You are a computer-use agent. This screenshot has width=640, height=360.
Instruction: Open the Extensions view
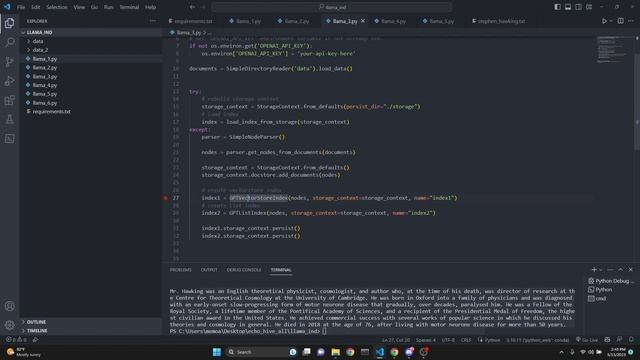pos(9,100)
